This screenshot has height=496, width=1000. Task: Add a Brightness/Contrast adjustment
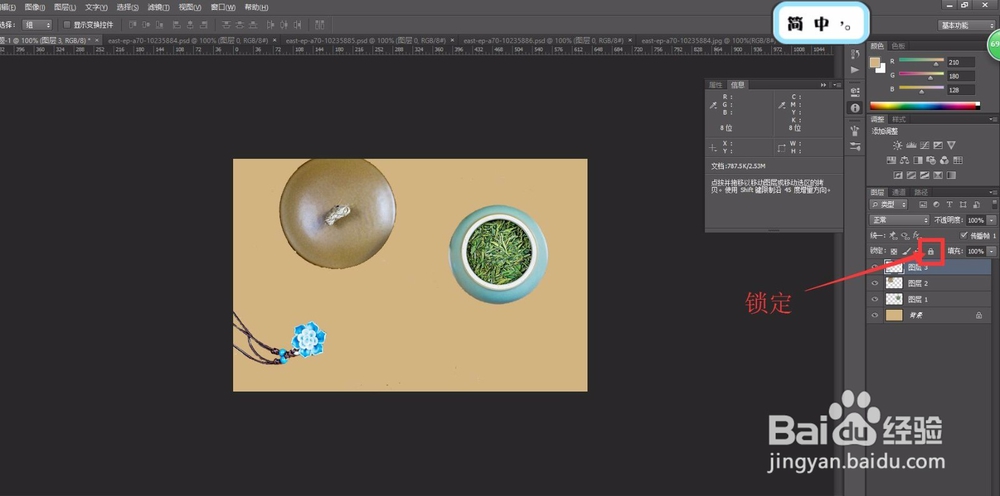tap(897, 145)
